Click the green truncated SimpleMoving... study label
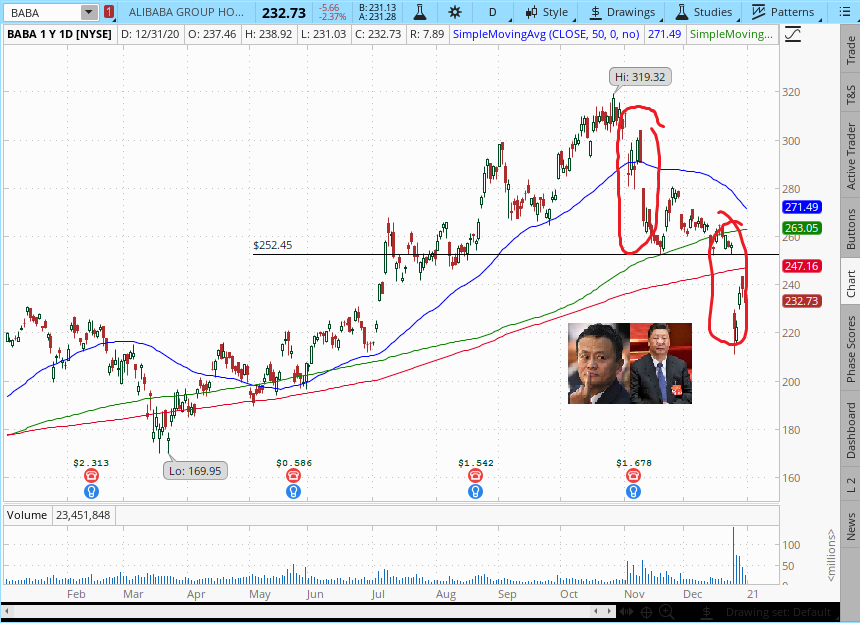Viewport: 860px width, 628px height. coord(731,35)
